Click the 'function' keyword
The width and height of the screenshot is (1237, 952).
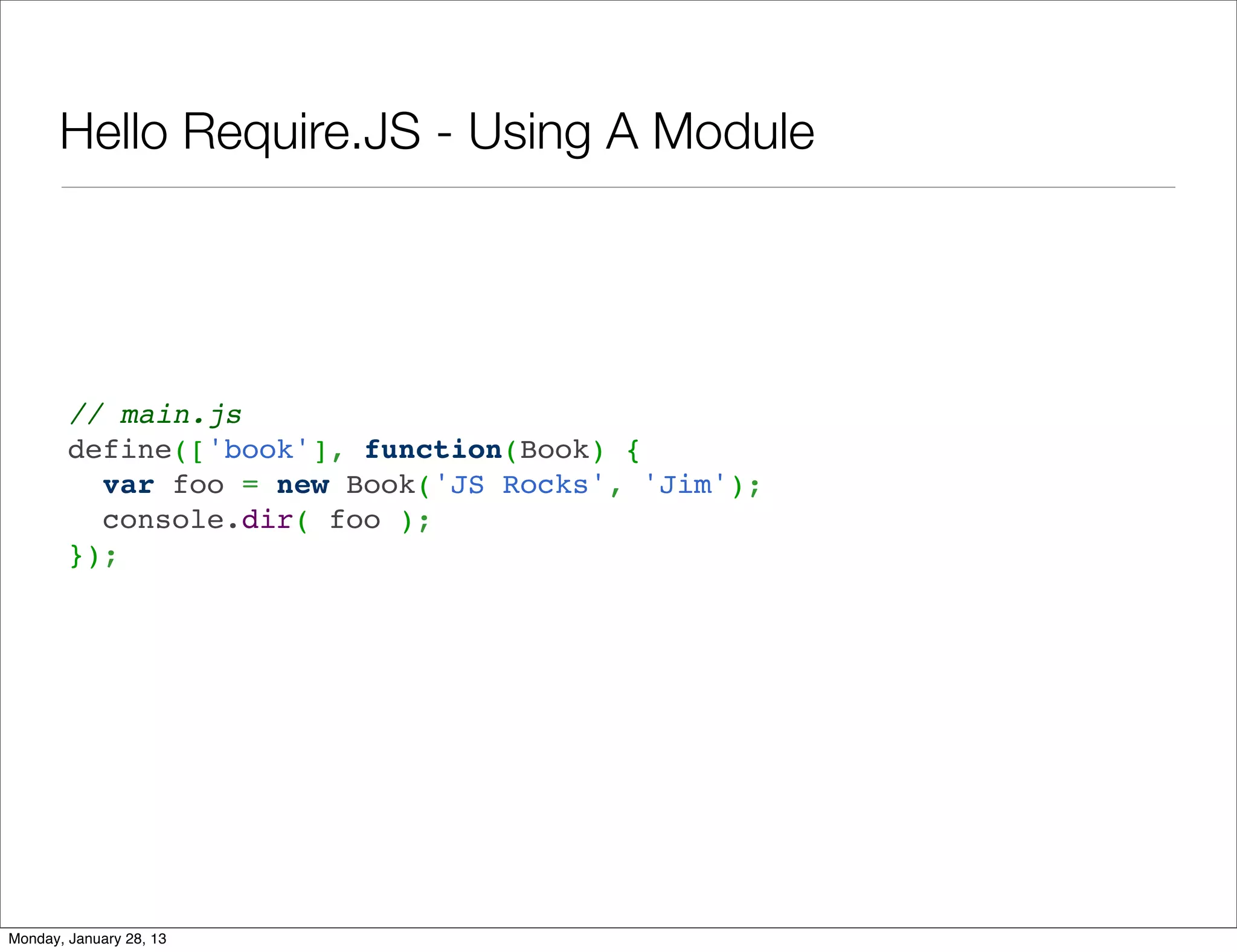tap(433, 449)
